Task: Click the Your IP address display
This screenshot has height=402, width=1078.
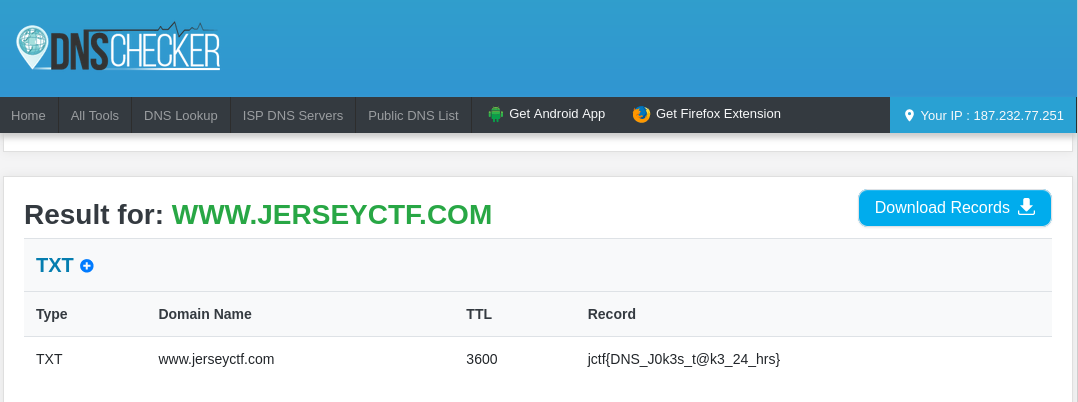Action: (984, 115)
